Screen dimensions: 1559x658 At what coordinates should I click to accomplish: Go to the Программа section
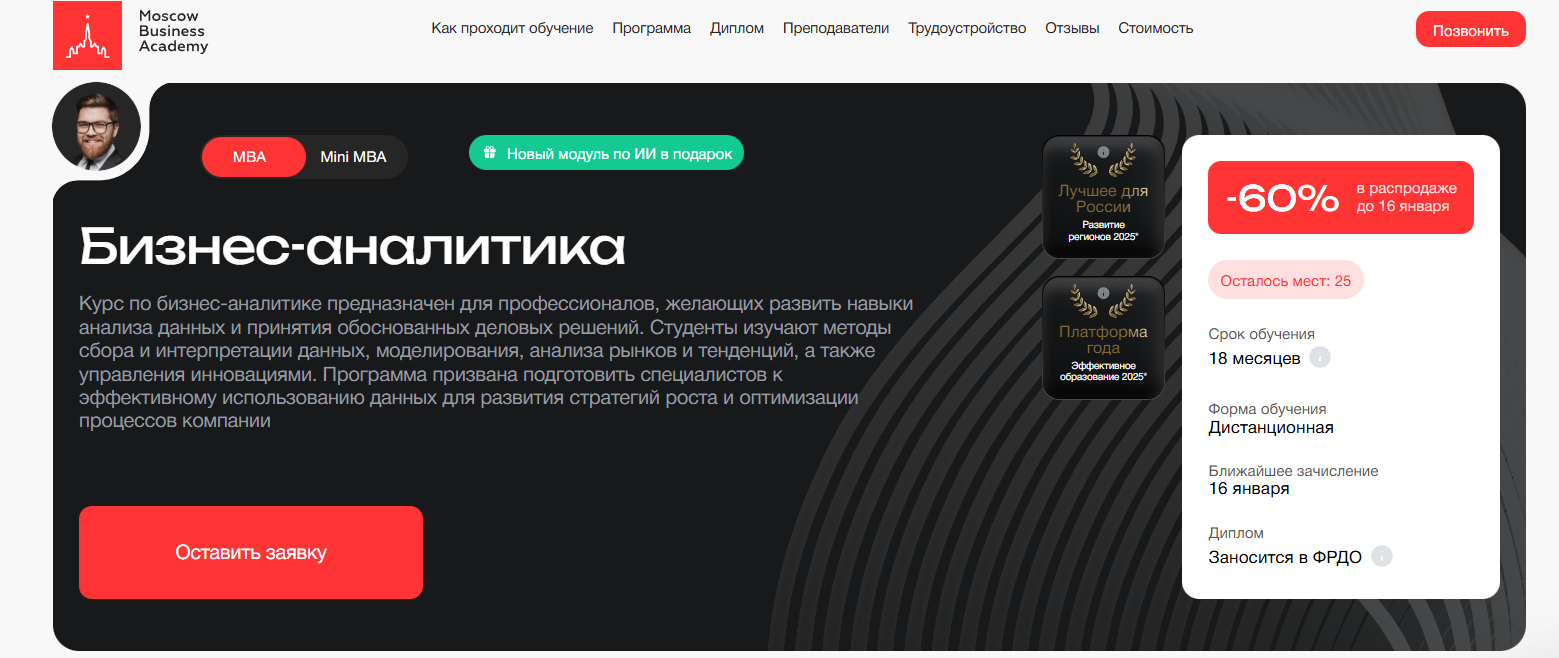(x=651, y=28)
